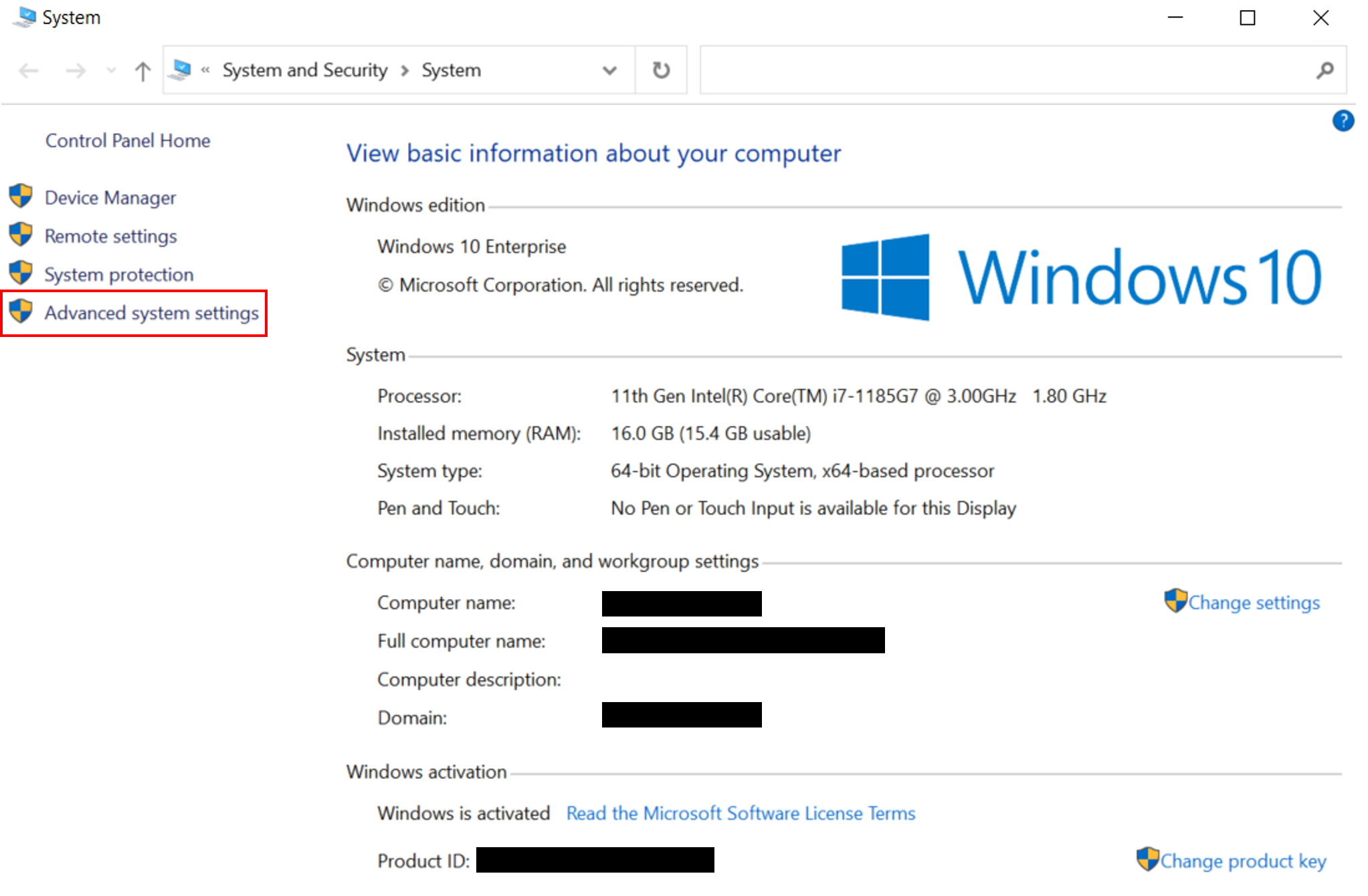The height and width of the screenshot is (896, 1368).
Task: Select the Windows 10 Enterprise text
Action: [x=472, y=247]
